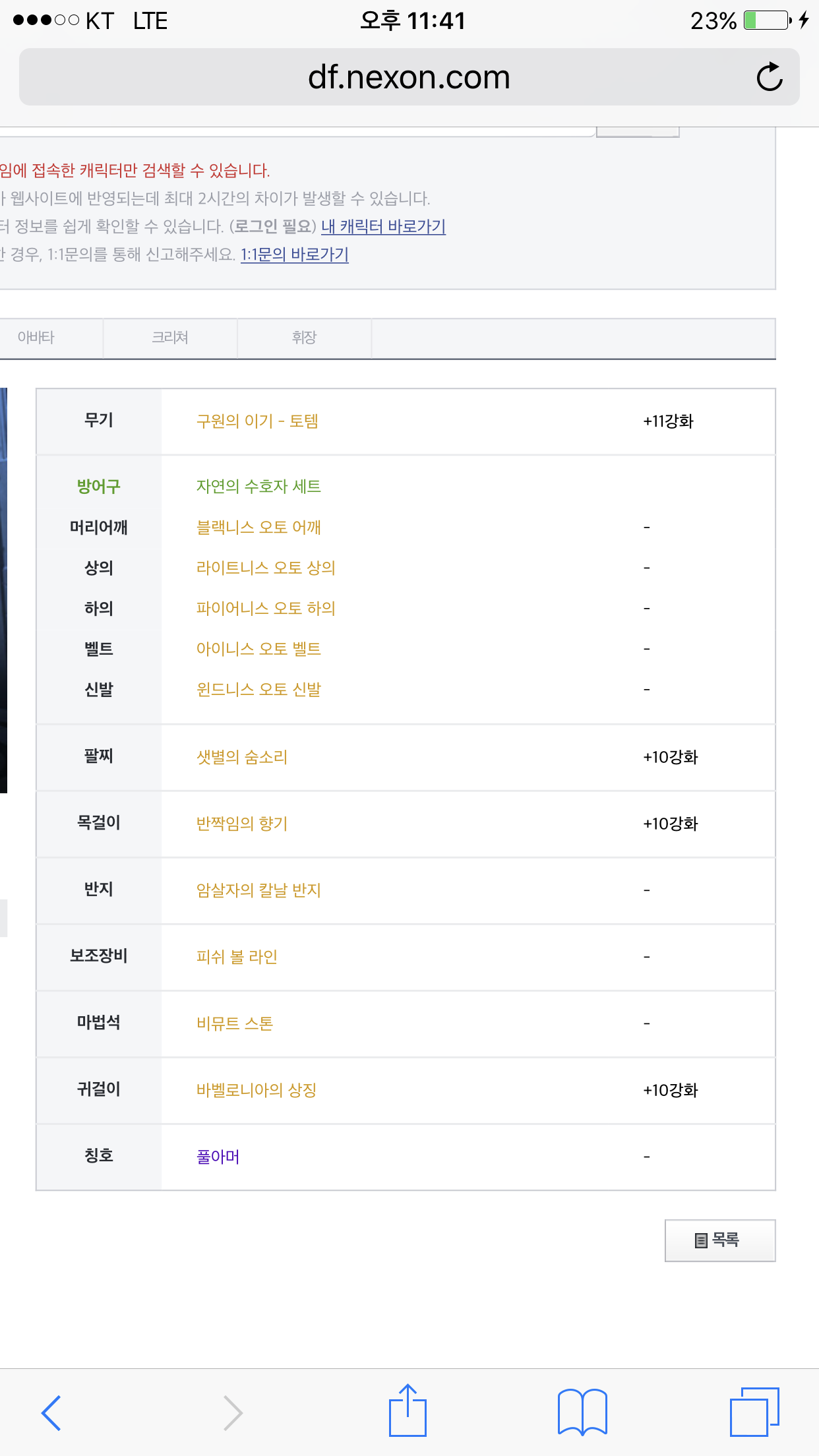Go back with Safari's back arrow
The width and height of the screenshot is (819, 1456).
point(51,1412)
